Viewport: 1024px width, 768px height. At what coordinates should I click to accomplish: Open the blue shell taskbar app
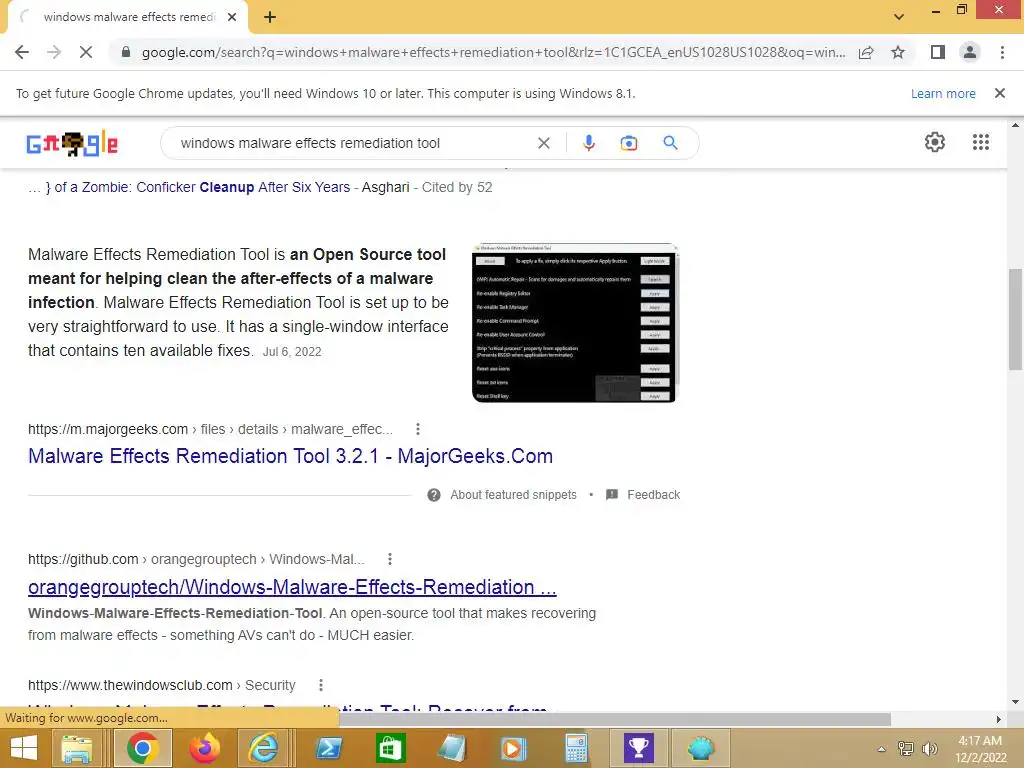(701, 748)
